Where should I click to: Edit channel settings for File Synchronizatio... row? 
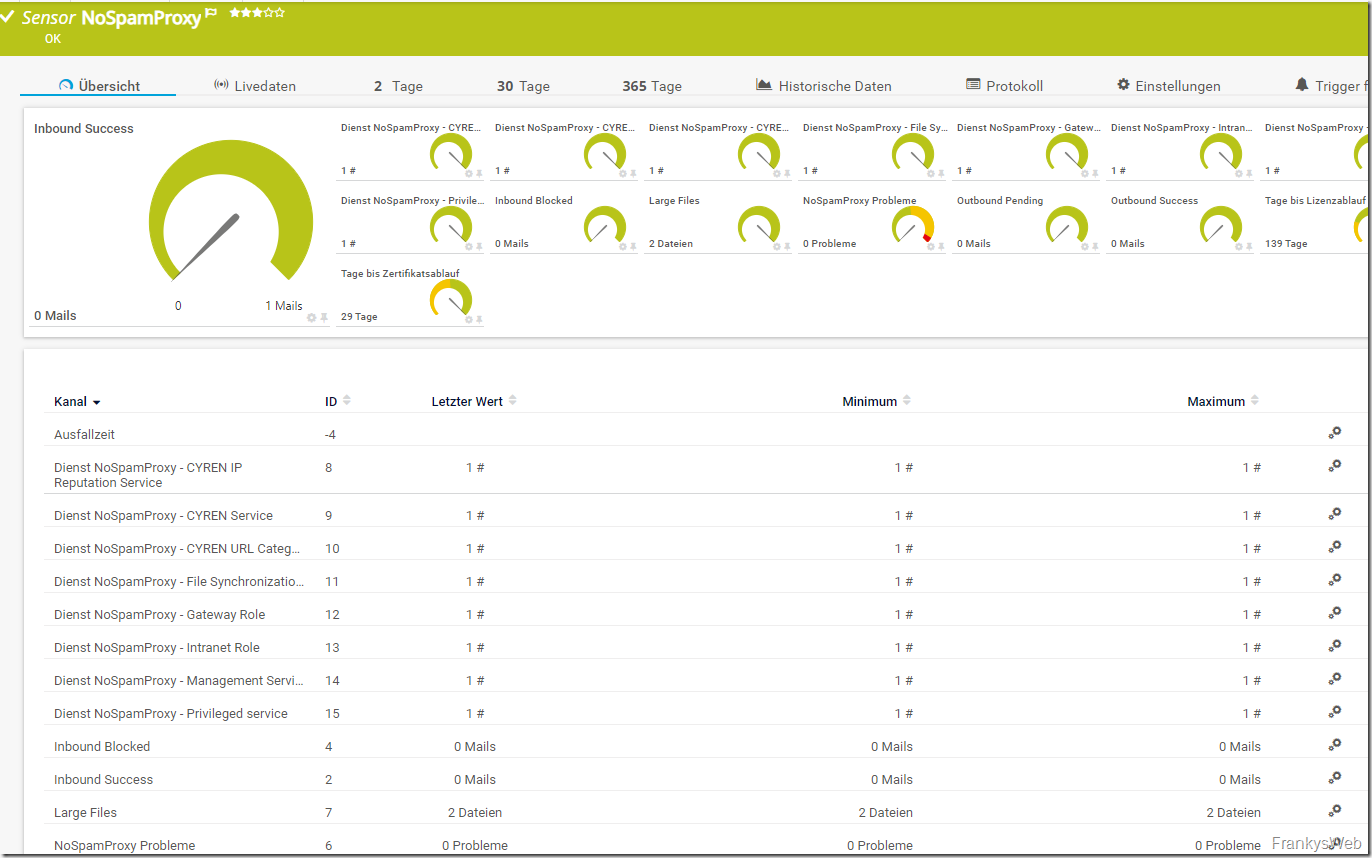[1334, 579]
